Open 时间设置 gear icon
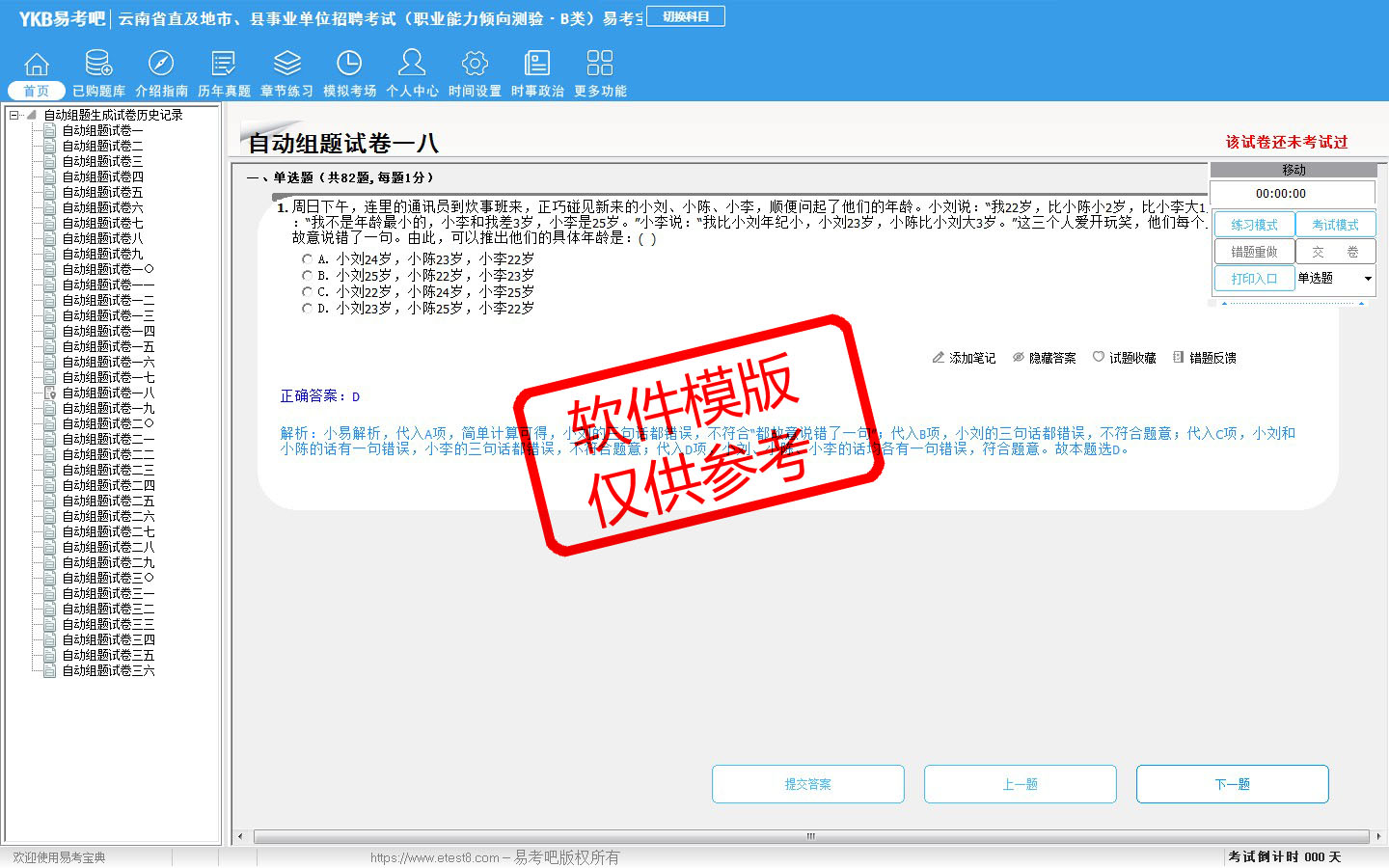 475,64
